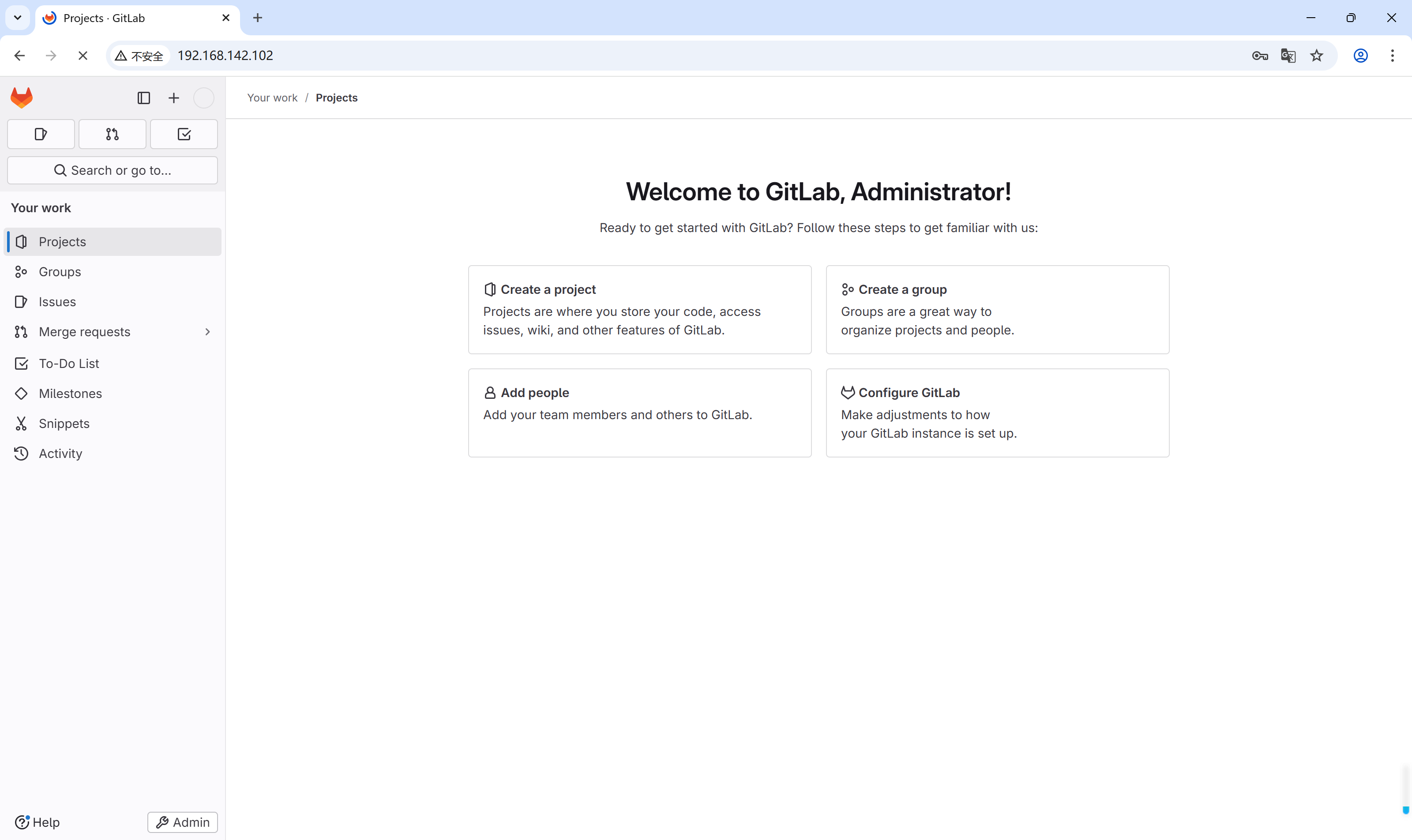Click the Configure GitLab card

[997, 412]
